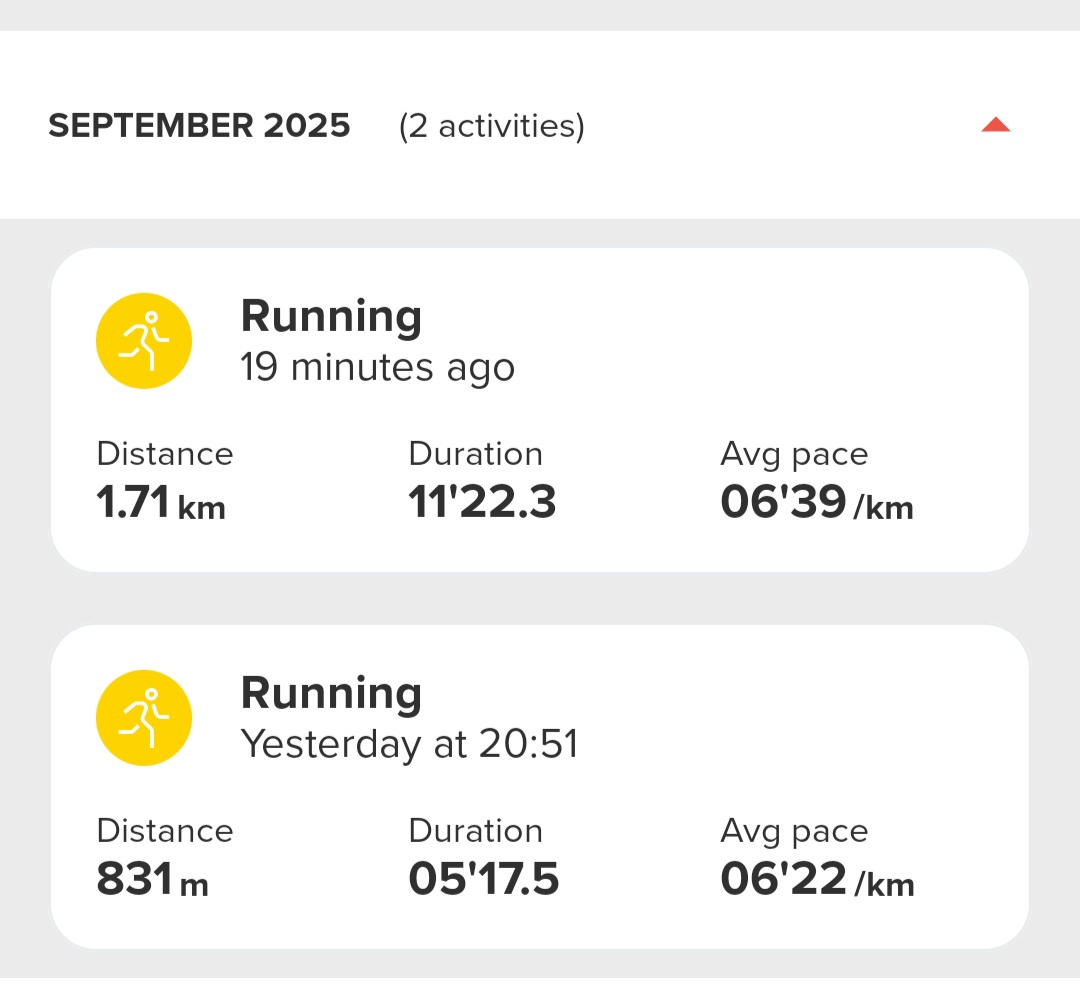Image resolution: width=1080 pixels, height=1004 pixels.
Task: Select the 831 m distance value
Action: point(152,879)
